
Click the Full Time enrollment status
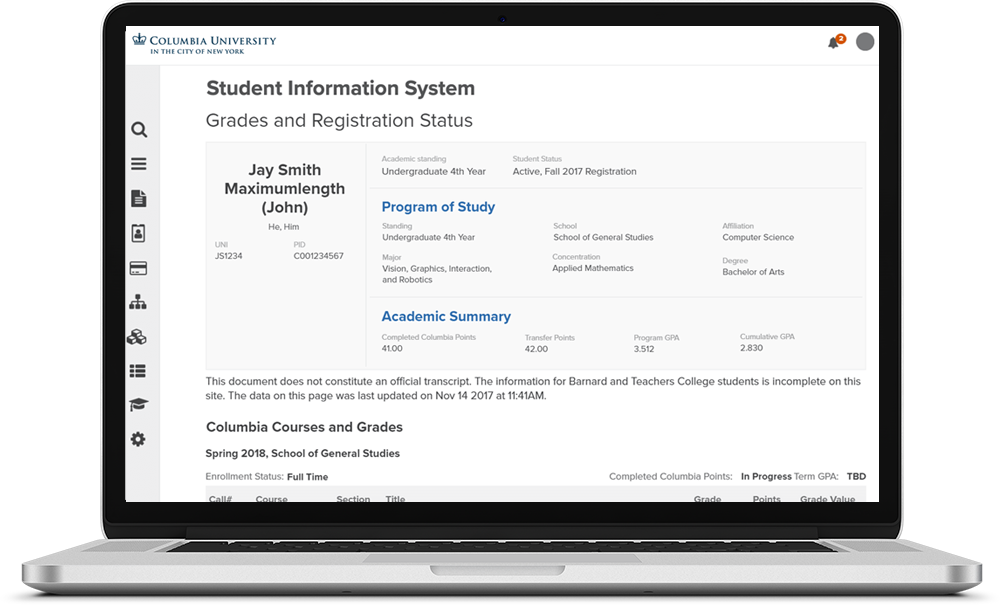(307, 477)
